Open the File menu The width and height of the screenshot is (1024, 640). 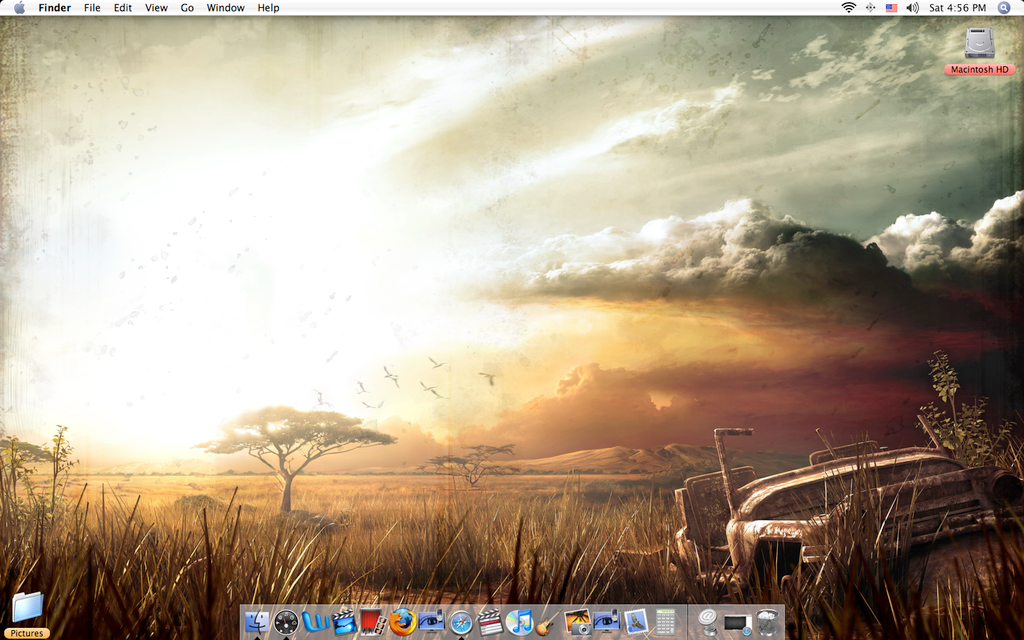[x=92, y=8]
